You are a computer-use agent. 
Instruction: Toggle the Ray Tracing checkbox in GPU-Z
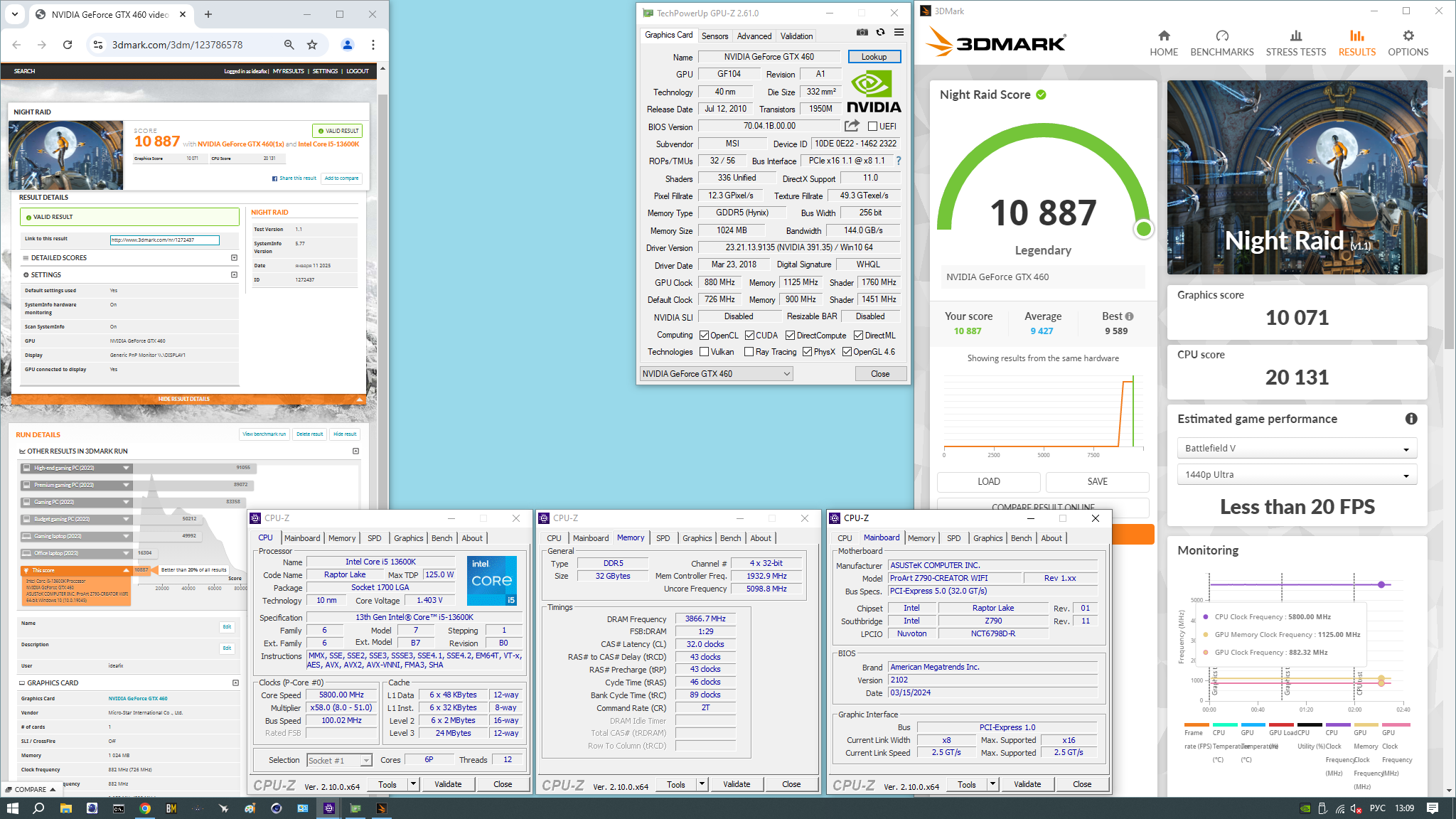(749, 352)
